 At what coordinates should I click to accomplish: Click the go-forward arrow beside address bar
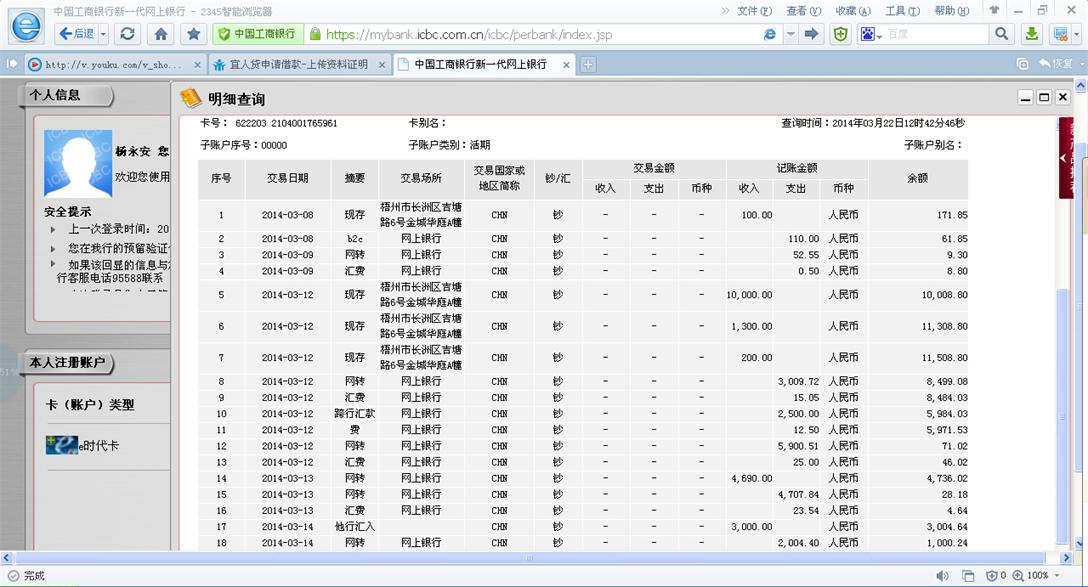[x=812, y=34]
